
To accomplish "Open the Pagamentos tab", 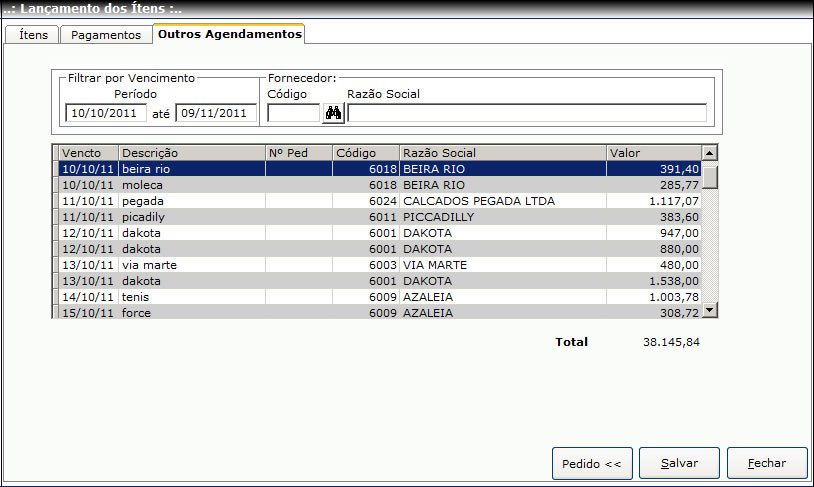I will click(106, 35).
